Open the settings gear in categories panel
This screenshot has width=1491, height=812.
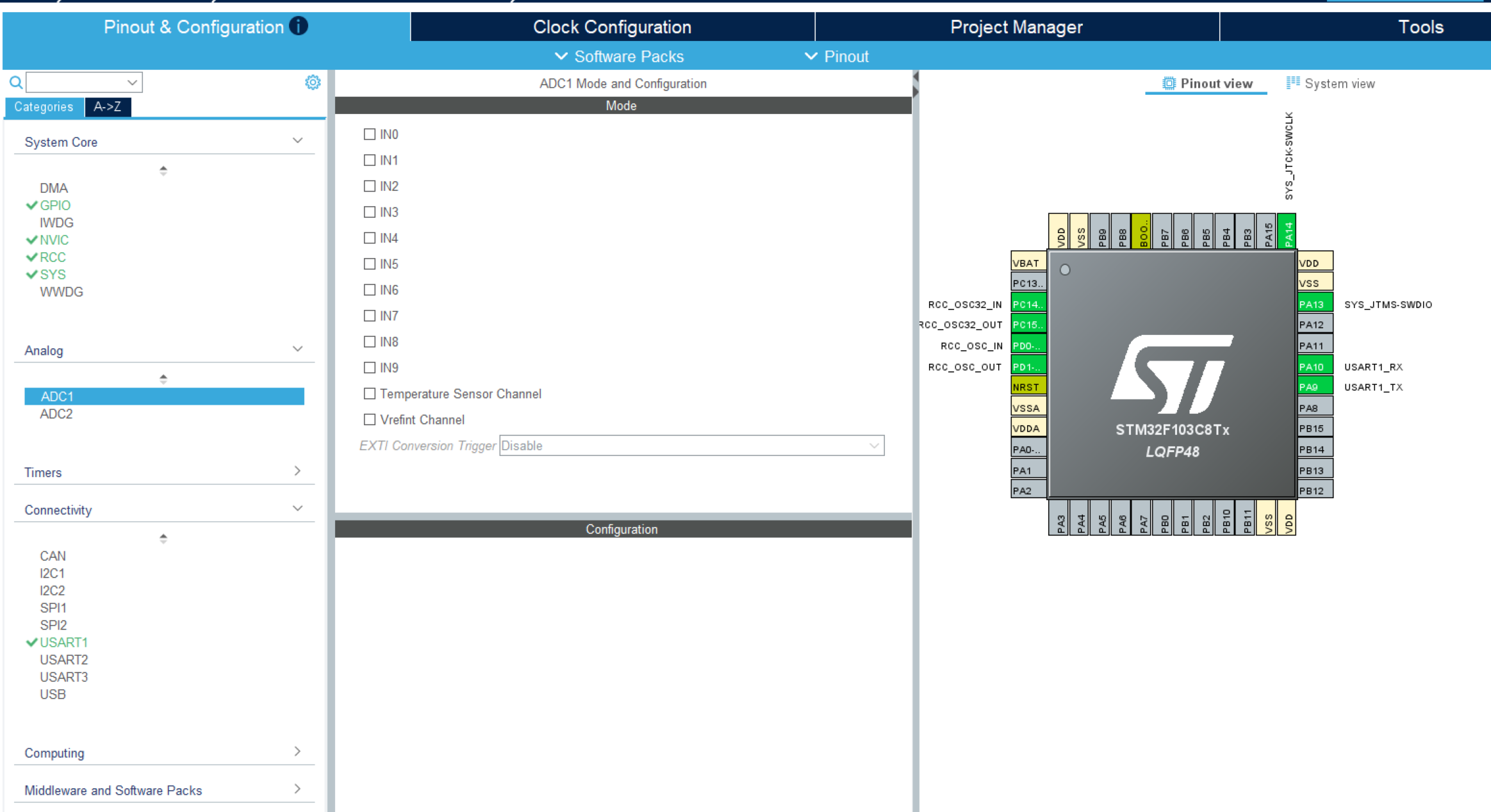(x=313, y=83)
